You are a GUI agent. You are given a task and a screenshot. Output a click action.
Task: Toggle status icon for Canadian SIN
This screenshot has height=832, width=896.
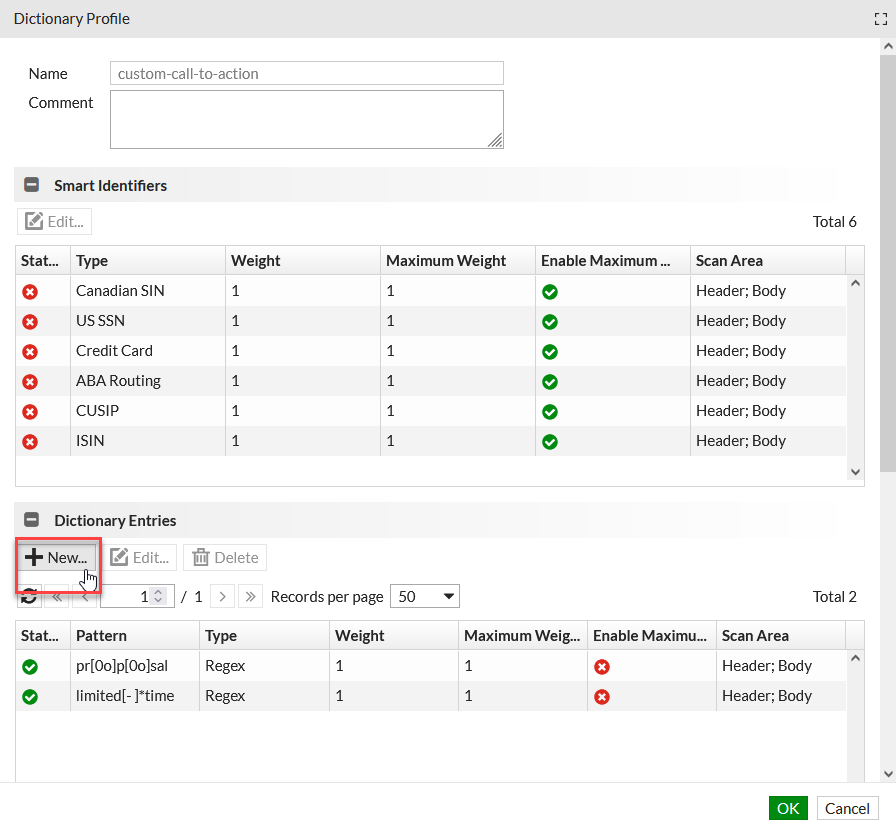30,292
